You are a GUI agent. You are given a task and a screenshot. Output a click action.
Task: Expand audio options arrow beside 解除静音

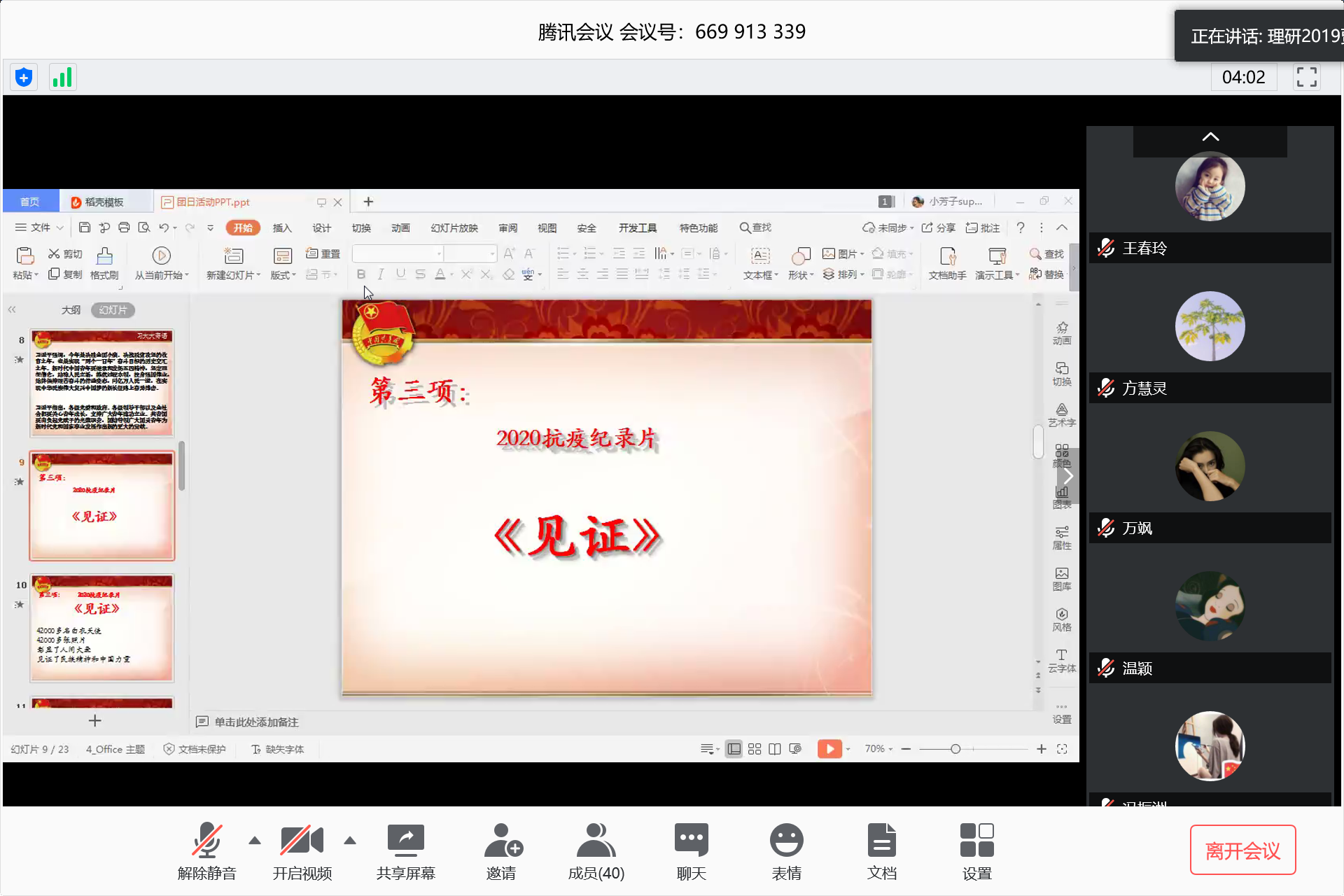tap(255, 841)
